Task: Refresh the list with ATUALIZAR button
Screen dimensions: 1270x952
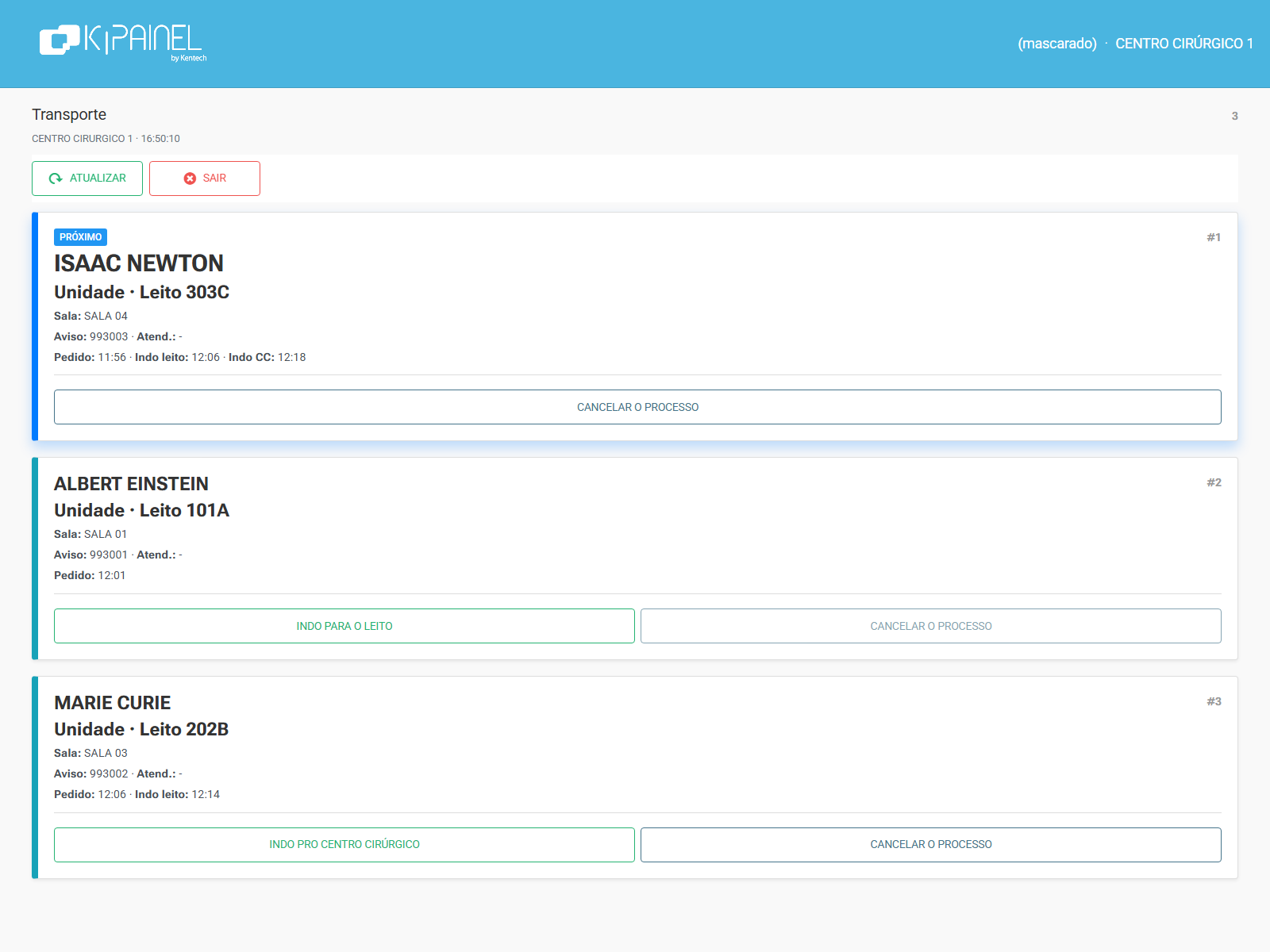Action: tap(87, 178)
